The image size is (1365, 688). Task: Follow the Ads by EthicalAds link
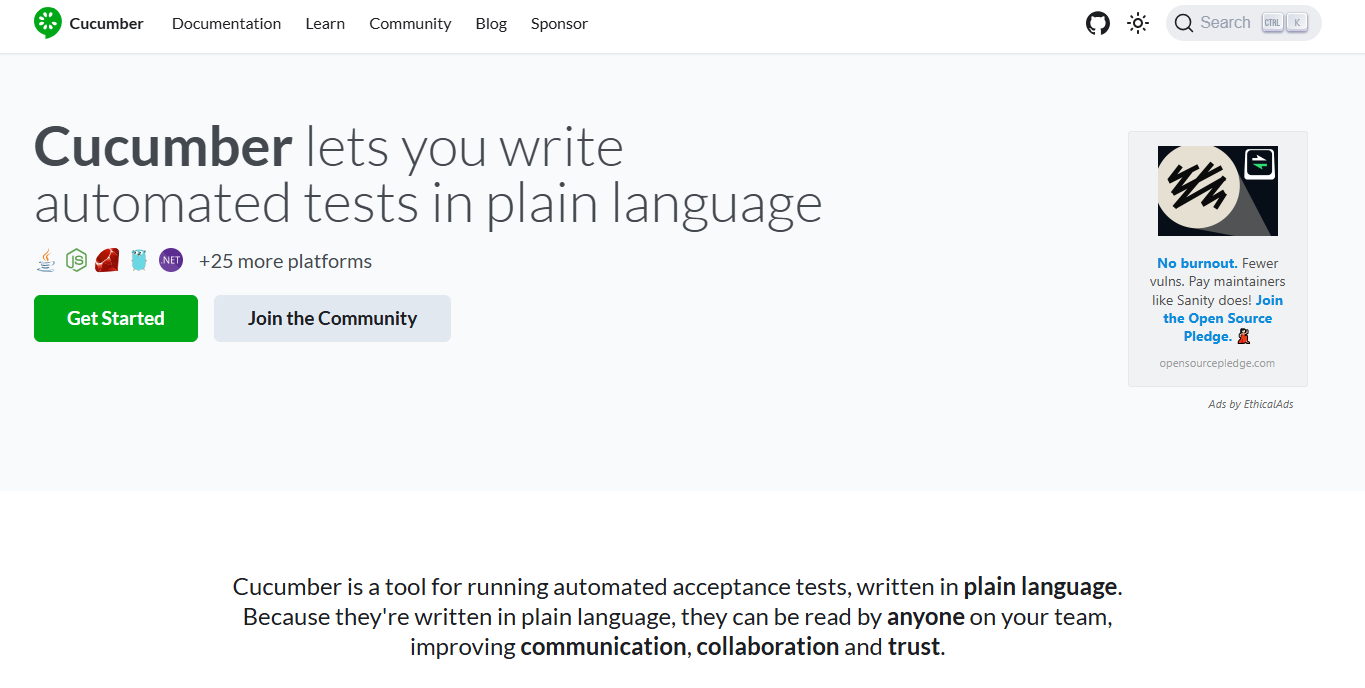(1250, 404)
